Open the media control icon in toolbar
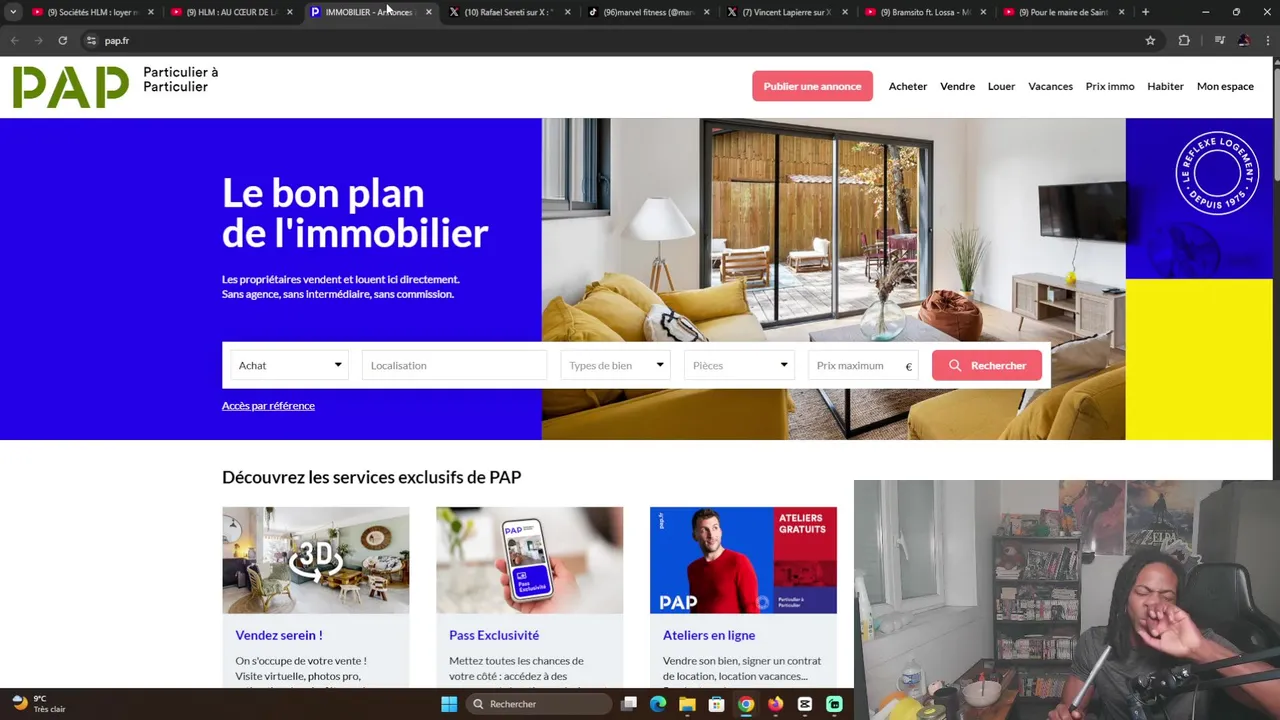 (x=1219, y=40)
